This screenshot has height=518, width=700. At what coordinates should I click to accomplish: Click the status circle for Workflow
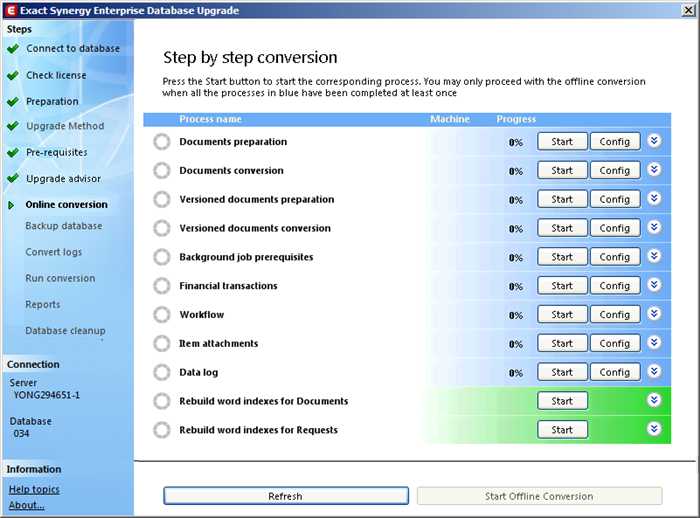click(x=162, y=315)
